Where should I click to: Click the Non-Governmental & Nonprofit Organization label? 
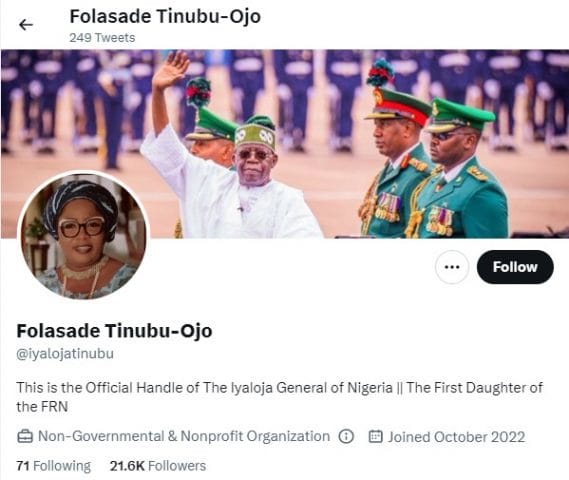184,436
